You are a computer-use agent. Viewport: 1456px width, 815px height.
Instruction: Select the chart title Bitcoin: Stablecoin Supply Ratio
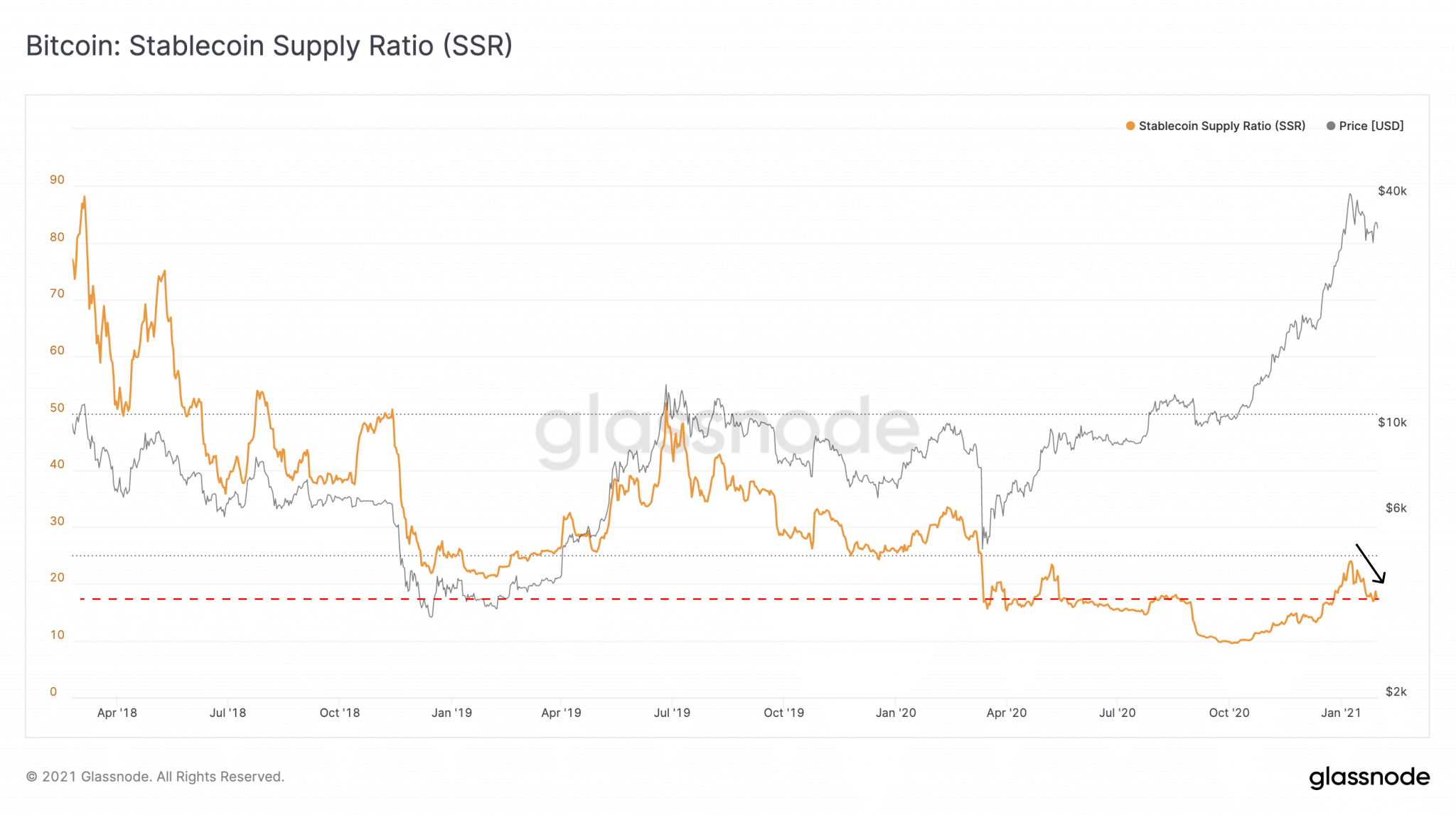(269, 46)
